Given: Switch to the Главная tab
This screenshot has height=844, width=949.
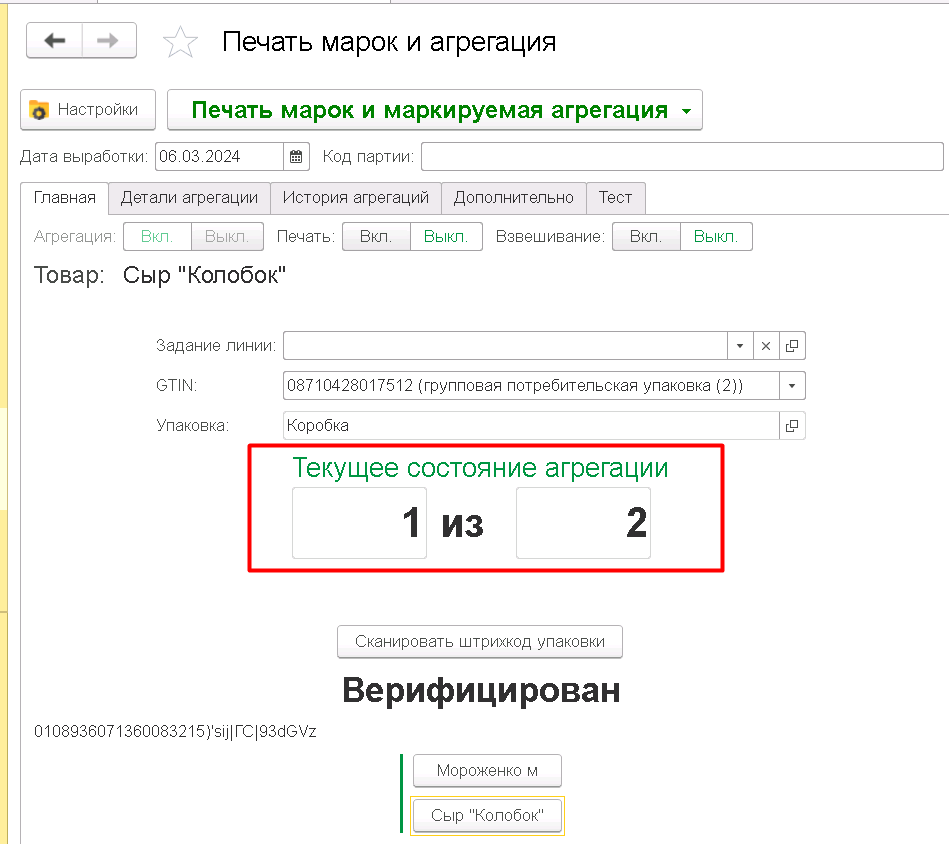Looking at the screenshot, I should tap(65, 198).
